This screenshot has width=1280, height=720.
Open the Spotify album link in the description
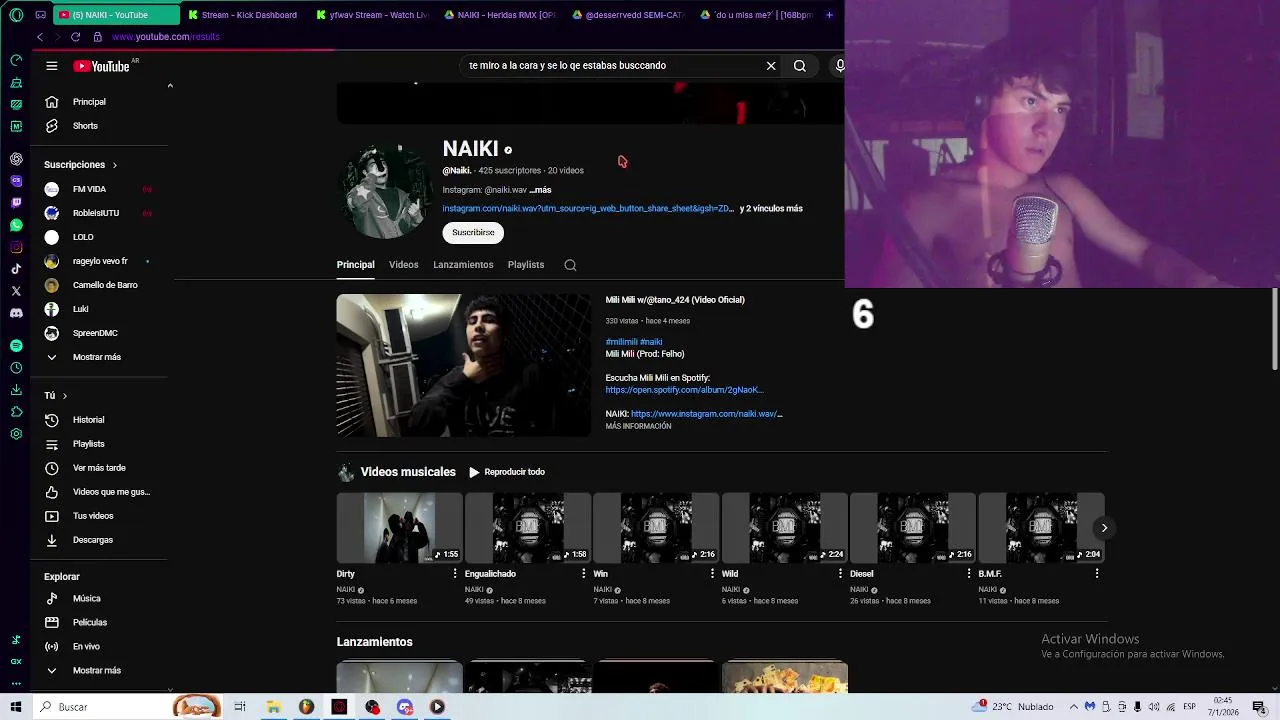click(x=684, y=390)
